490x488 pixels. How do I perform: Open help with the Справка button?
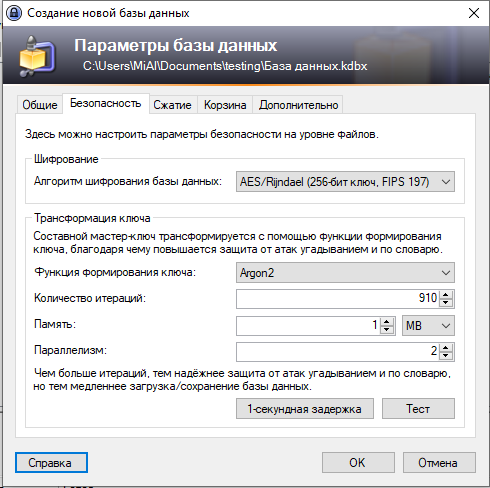click(51, 462)
